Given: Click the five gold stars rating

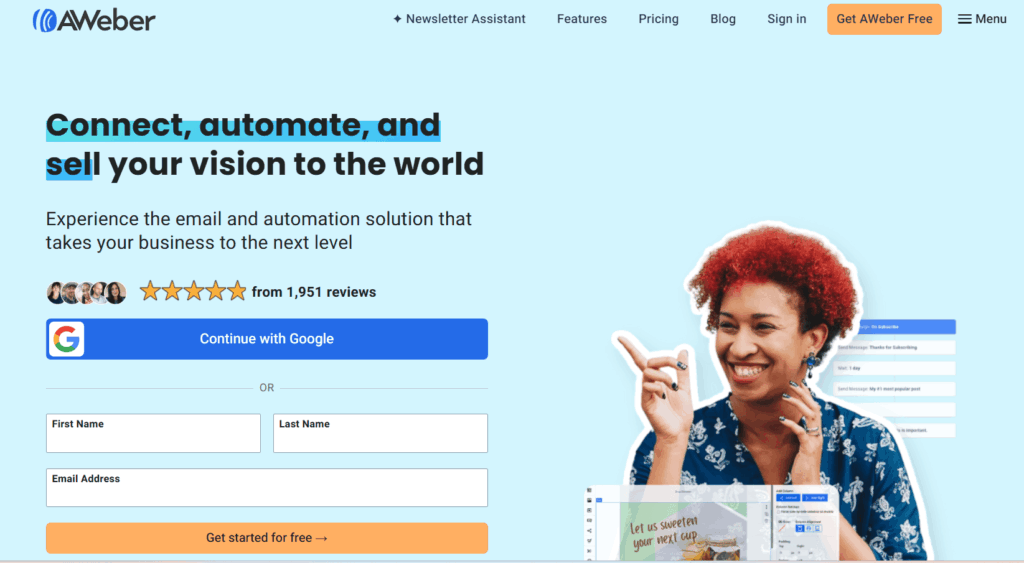Looking at the screenshot, I should pos(193,291).
